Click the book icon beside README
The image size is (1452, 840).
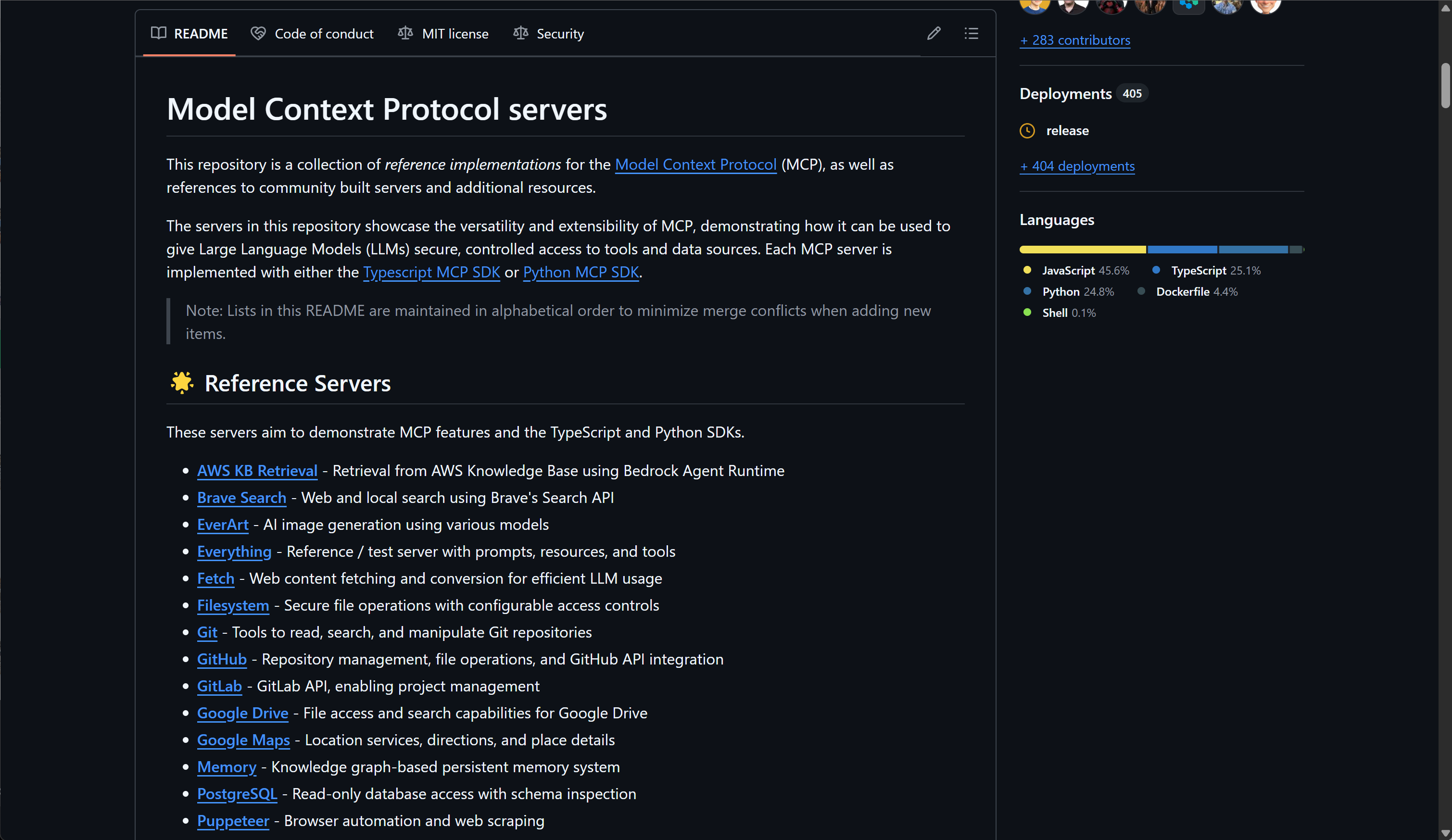tap(158, 33)
